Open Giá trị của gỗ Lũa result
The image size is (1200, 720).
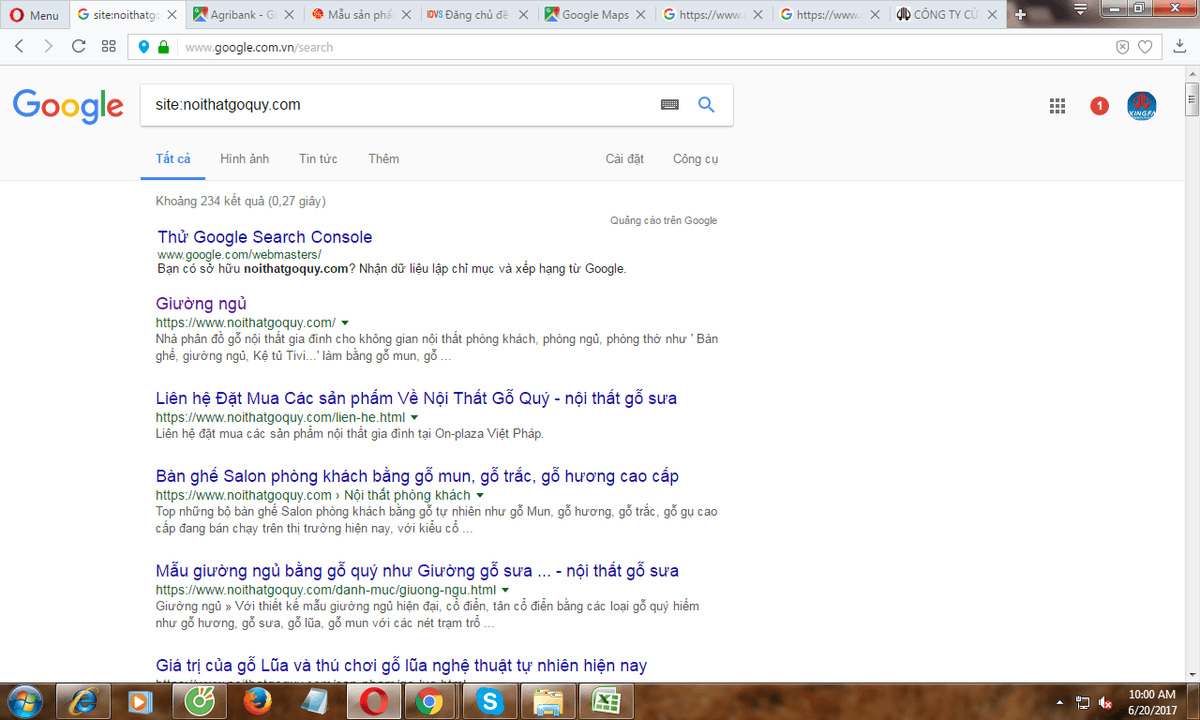[x=402, y=665]
